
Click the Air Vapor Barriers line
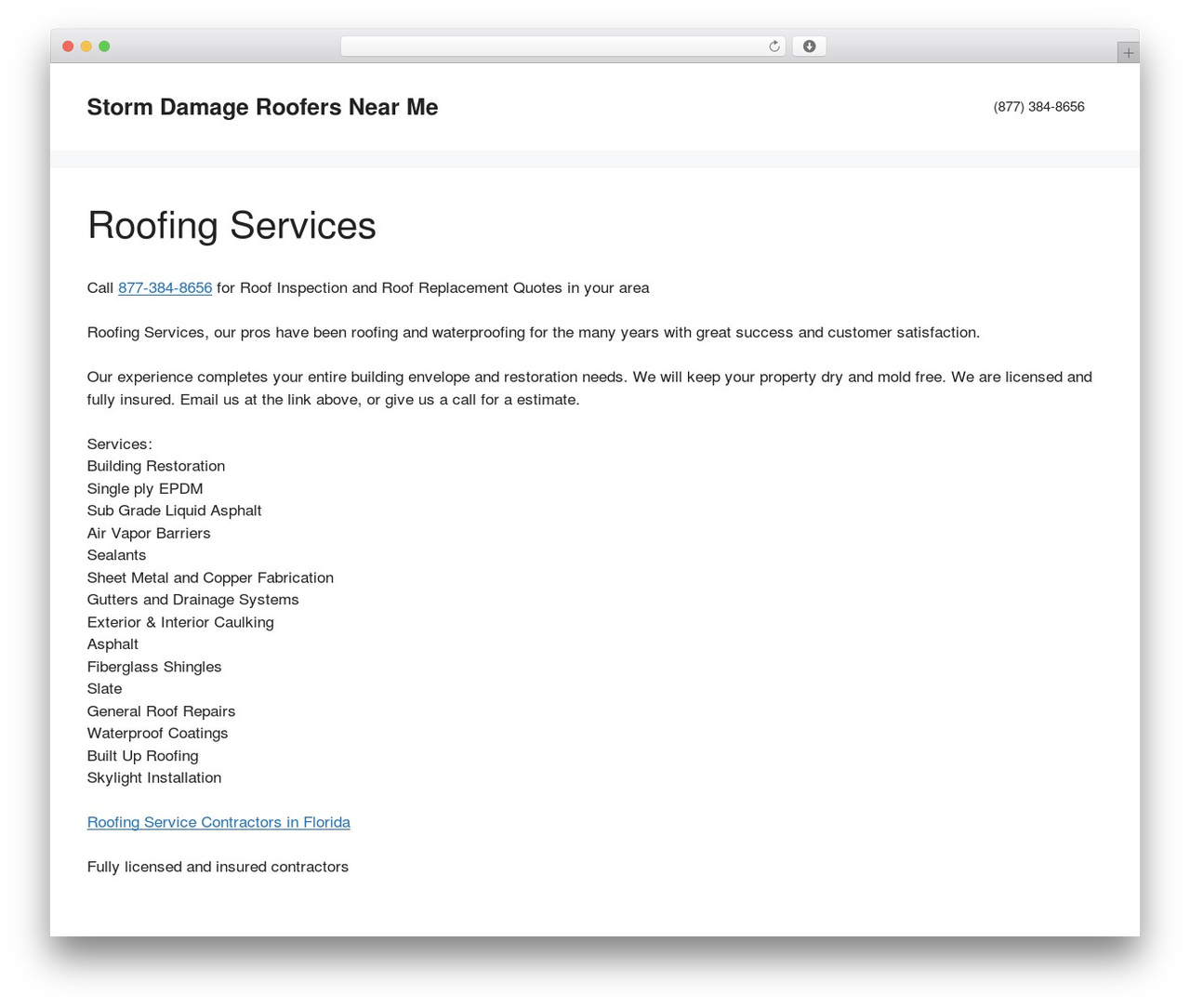(x=149, y=533)
